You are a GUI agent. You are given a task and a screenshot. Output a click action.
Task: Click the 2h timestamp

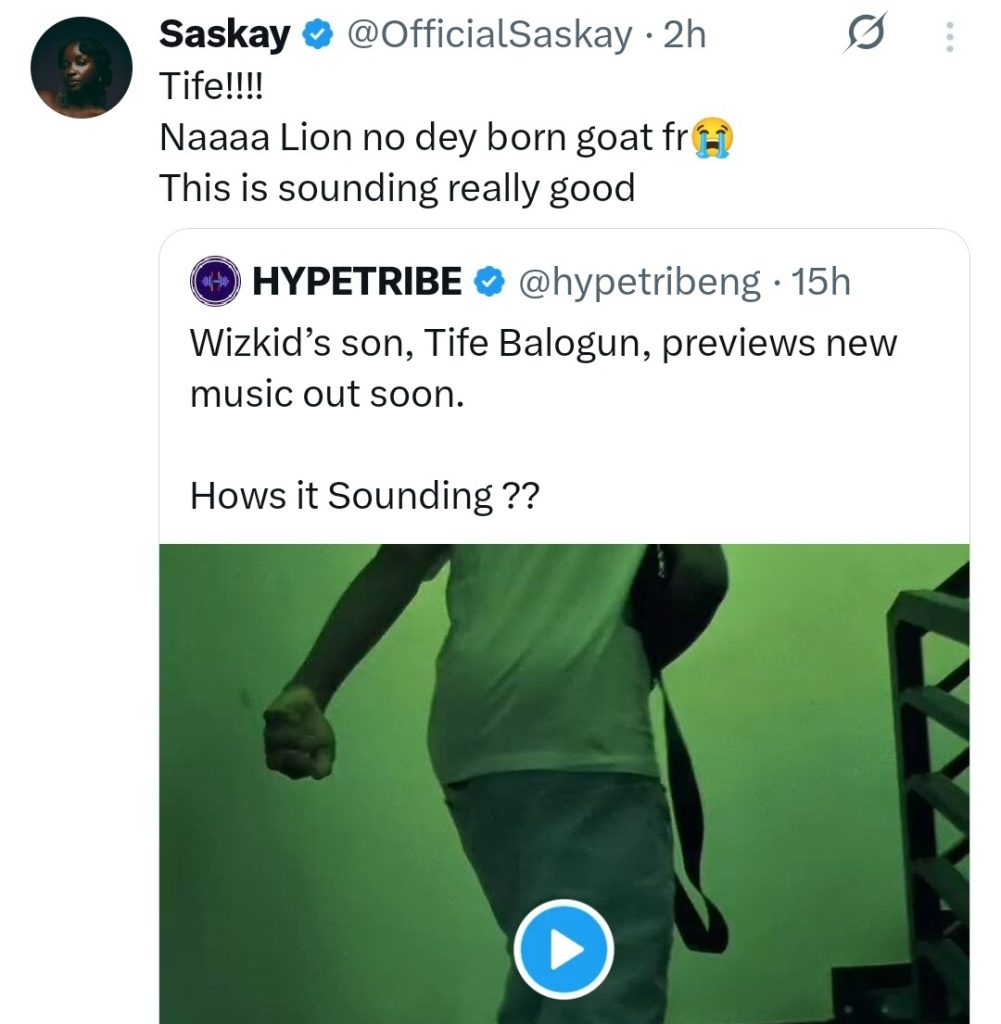(685, 36)
